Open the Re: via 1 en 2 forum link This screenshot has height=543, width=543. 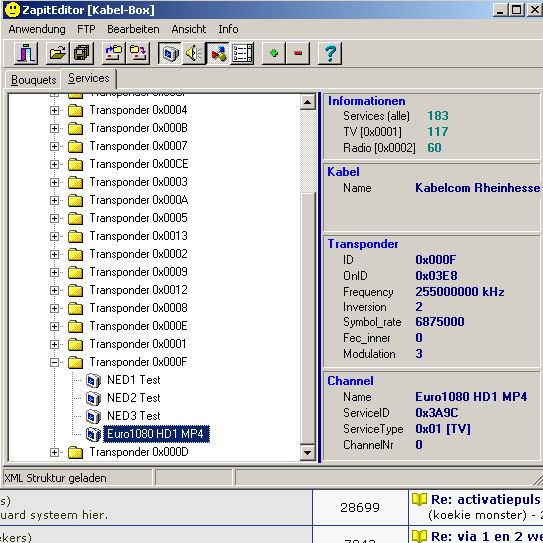tap(487, 536)
